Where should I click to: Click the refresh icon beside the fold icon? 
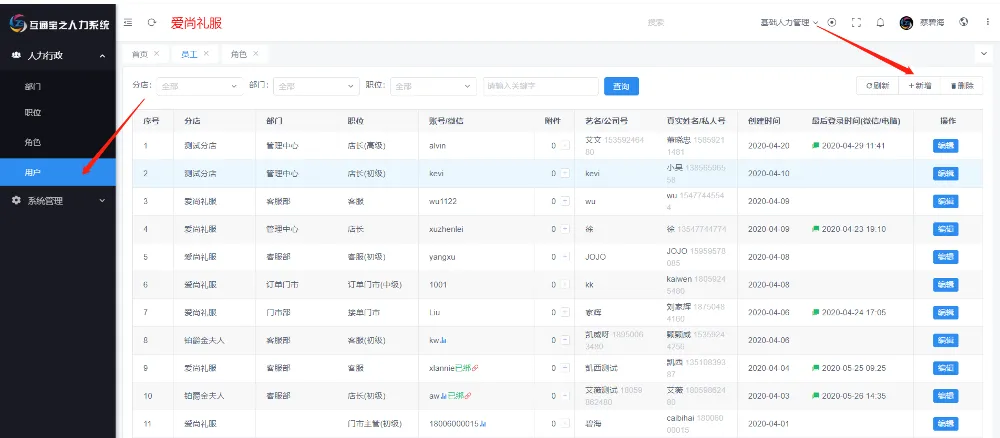151,22
